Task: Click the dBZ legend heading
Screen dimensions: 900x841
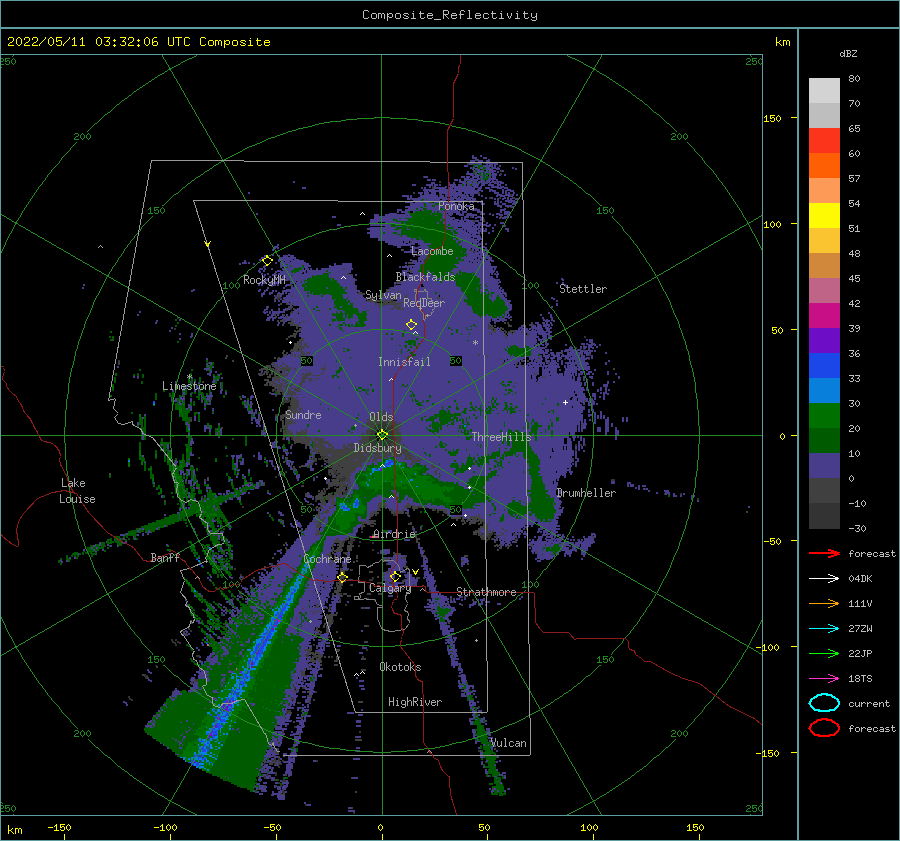Action: (x=848, y=53)
